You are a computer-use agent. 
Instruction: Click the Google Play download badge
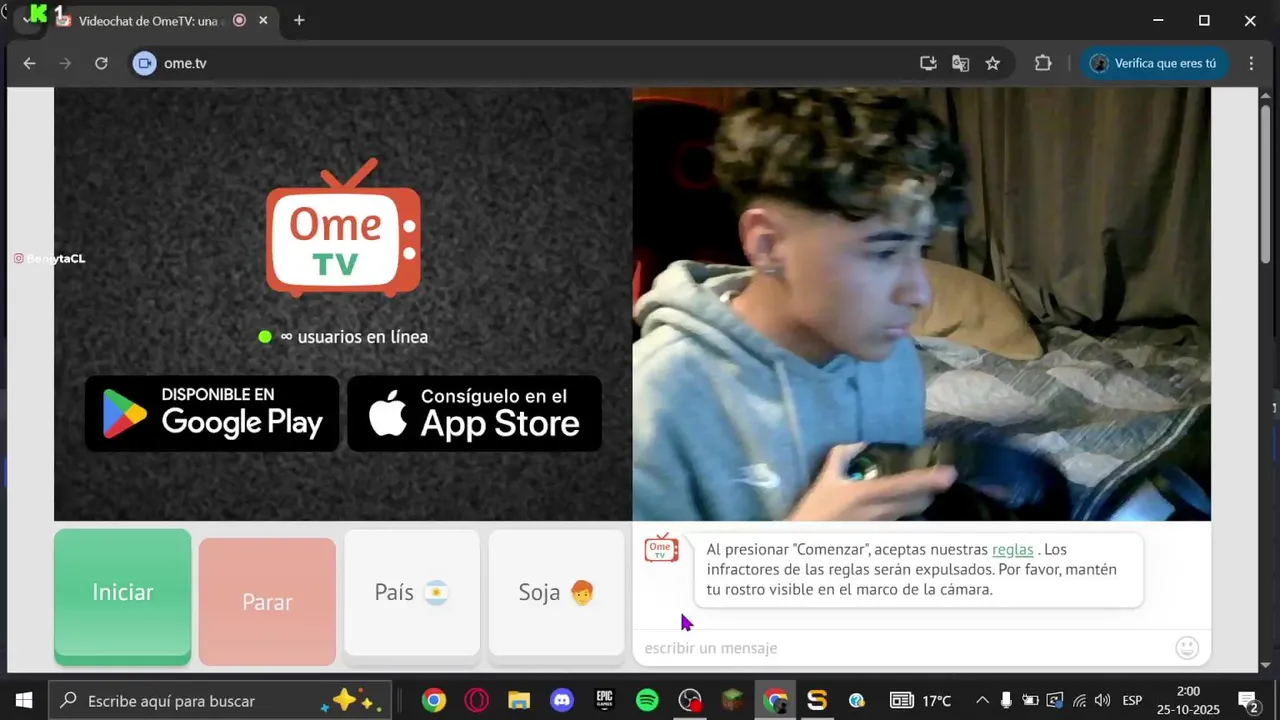tap(212, 413)
